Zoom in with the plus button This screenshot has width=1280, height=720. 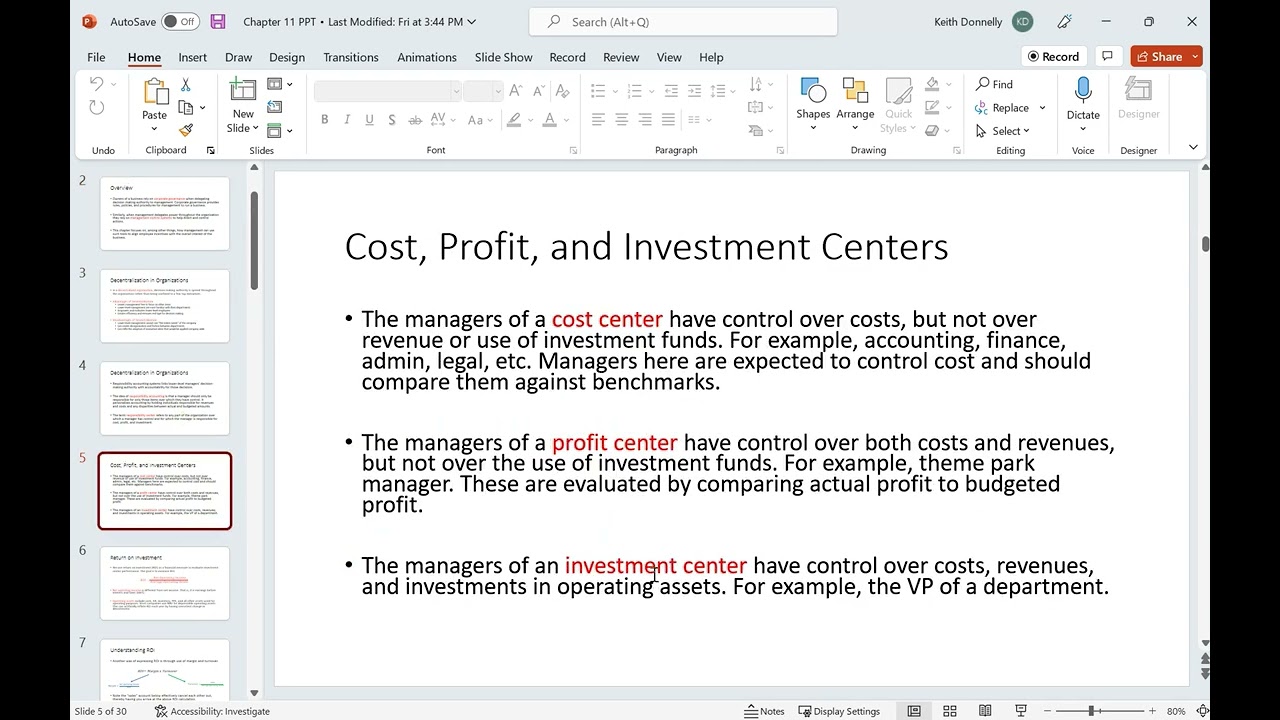(x=1152, y=711)
